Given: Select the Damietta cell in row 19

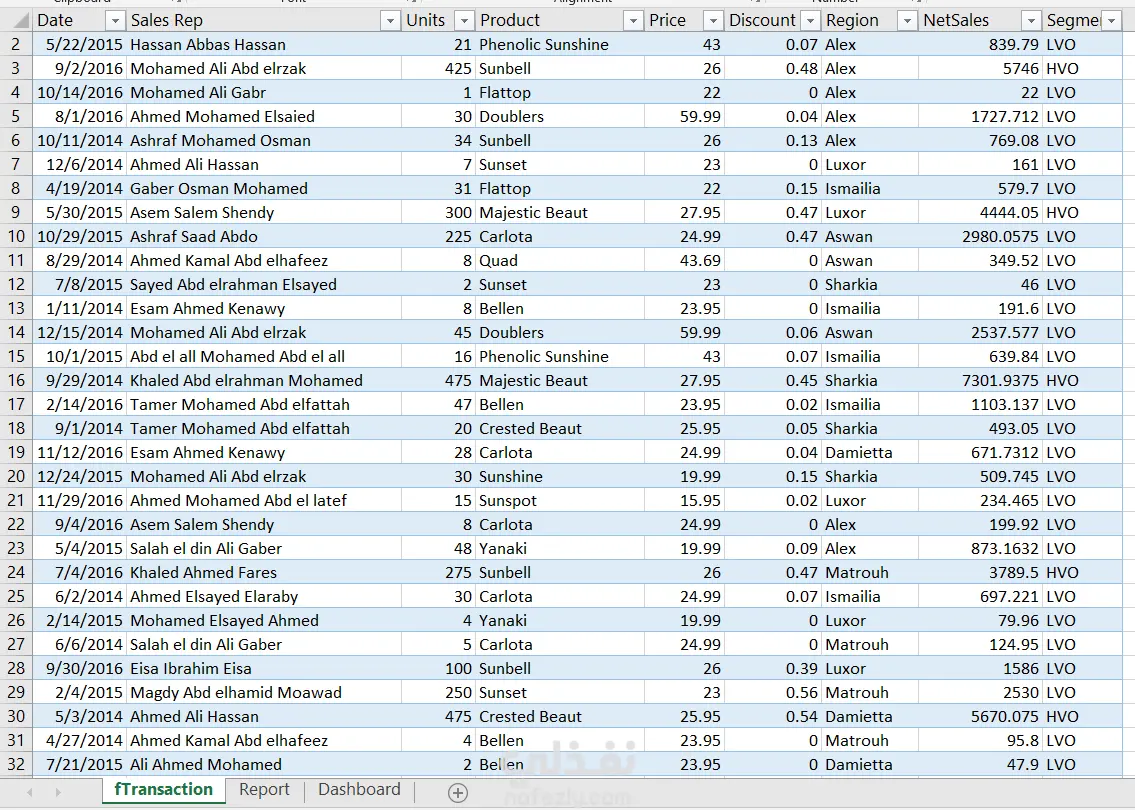Looking at the screenshot, I should click(x=870, y=452).
